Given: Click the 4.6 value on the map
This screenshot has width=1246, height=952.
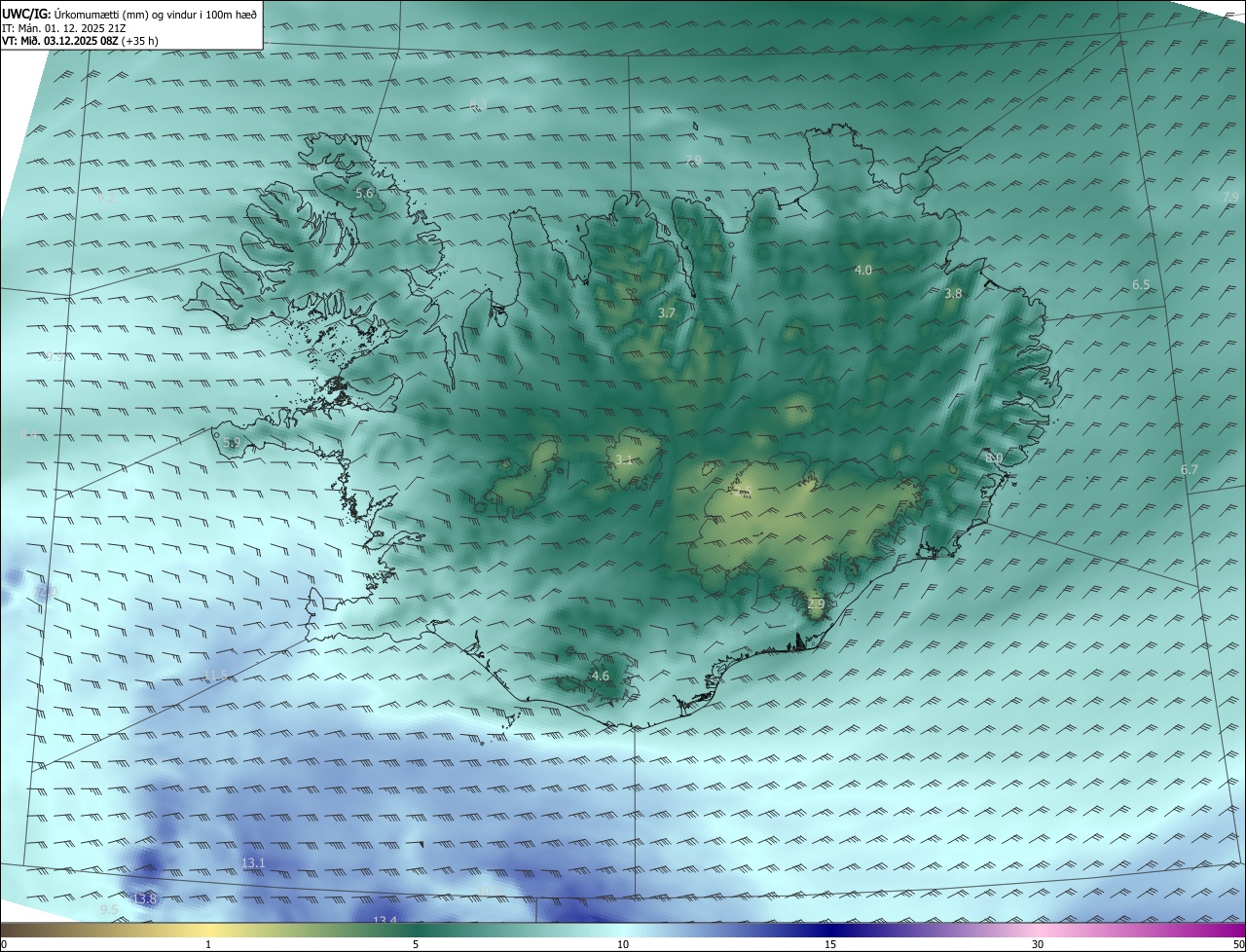Looking at the screenshot, I should [x=601, y=676].
